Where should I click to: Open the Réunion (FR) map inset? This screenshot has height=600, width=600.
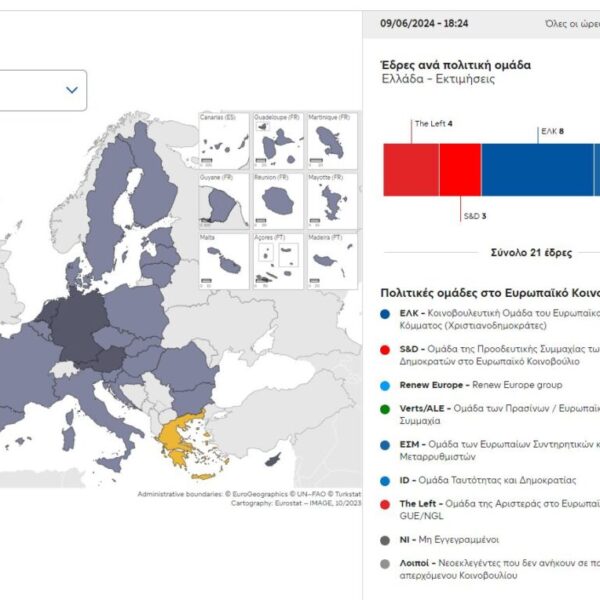(x=278, y=201)
